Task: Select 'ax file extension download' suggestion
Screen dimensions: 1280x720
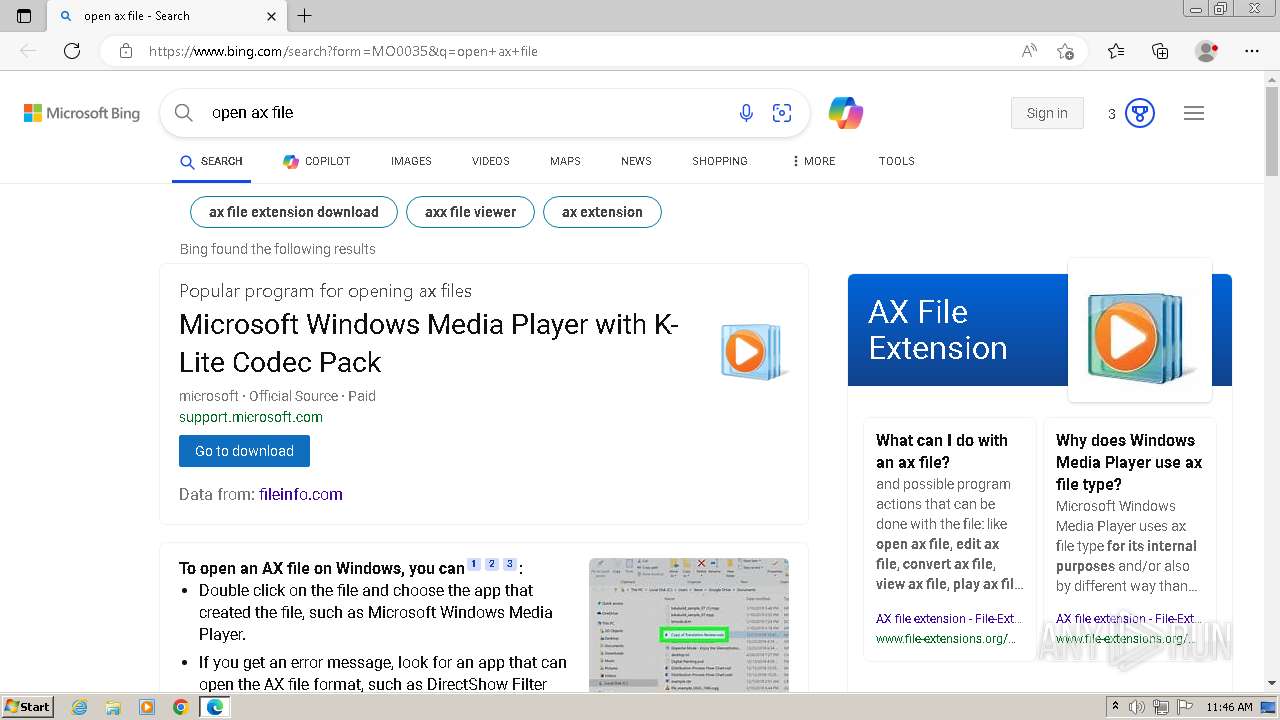Action: (294, 212)
